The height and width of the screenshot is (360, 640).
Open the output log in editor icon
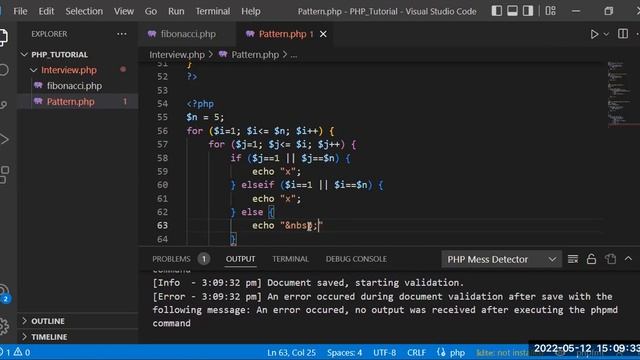[611, 259]
